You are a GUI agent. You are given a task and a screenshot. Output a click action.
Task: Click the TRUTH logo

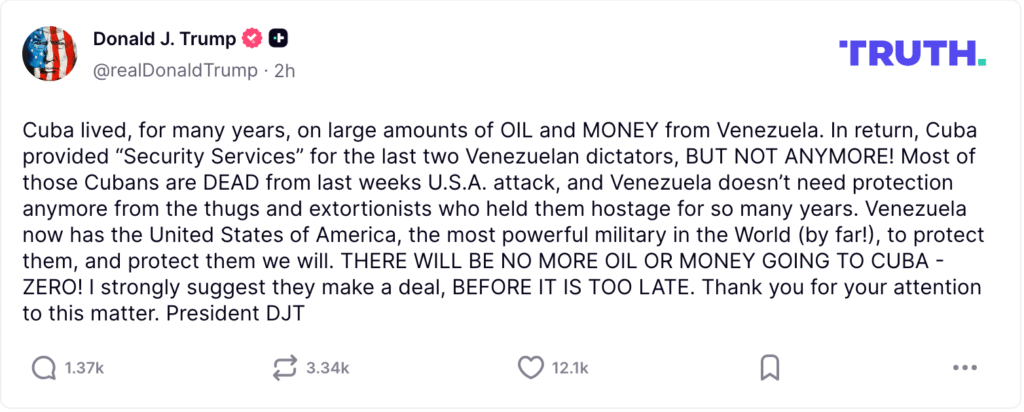pos(905,53)
